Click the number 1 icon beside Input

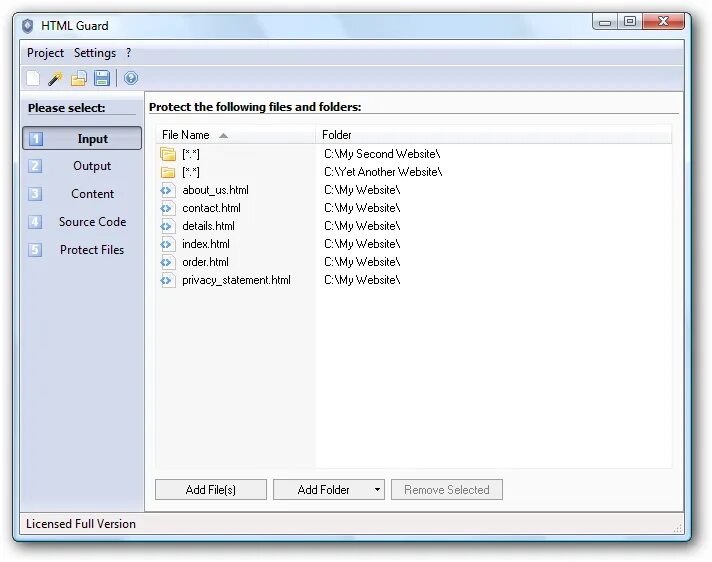point(36,138)
